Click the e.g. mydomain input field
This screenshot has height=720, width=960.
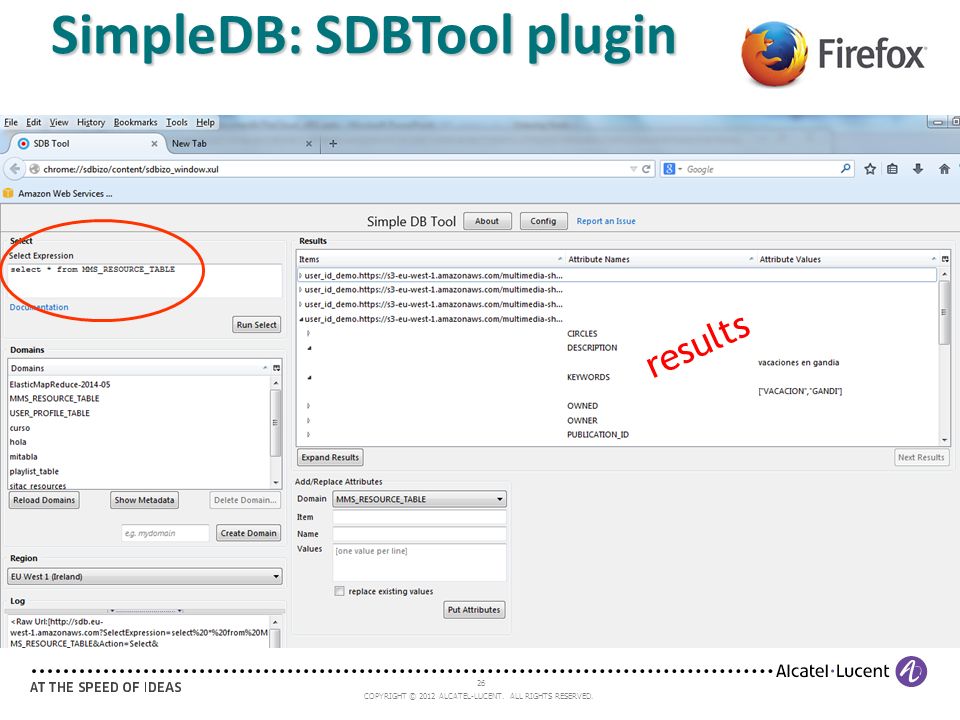pyautogui.click(x=165, y=533)
